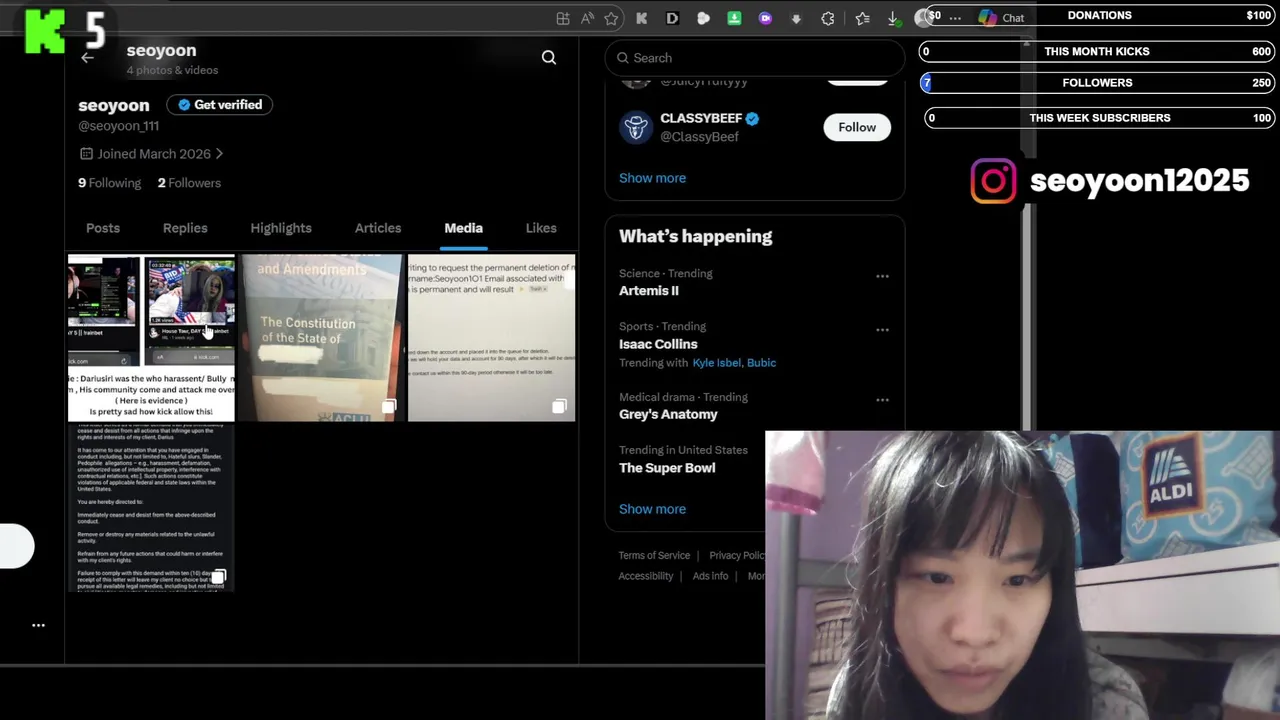
Task: Open the Articles tab
Action: tap(378, 228)
